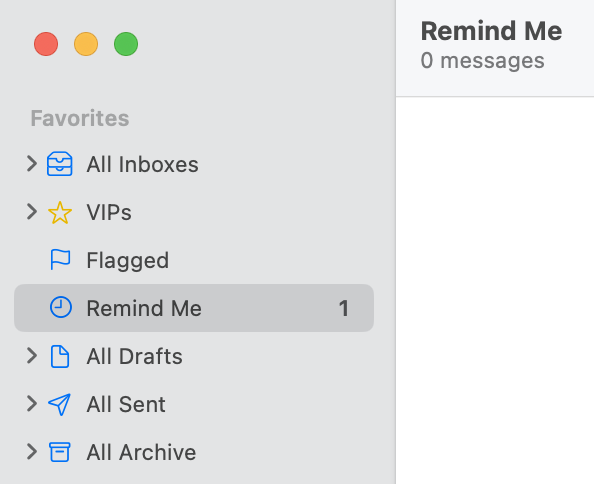Expand the All Drafts chevron
This screenshot has width=594, height=484.
[32, 356]
